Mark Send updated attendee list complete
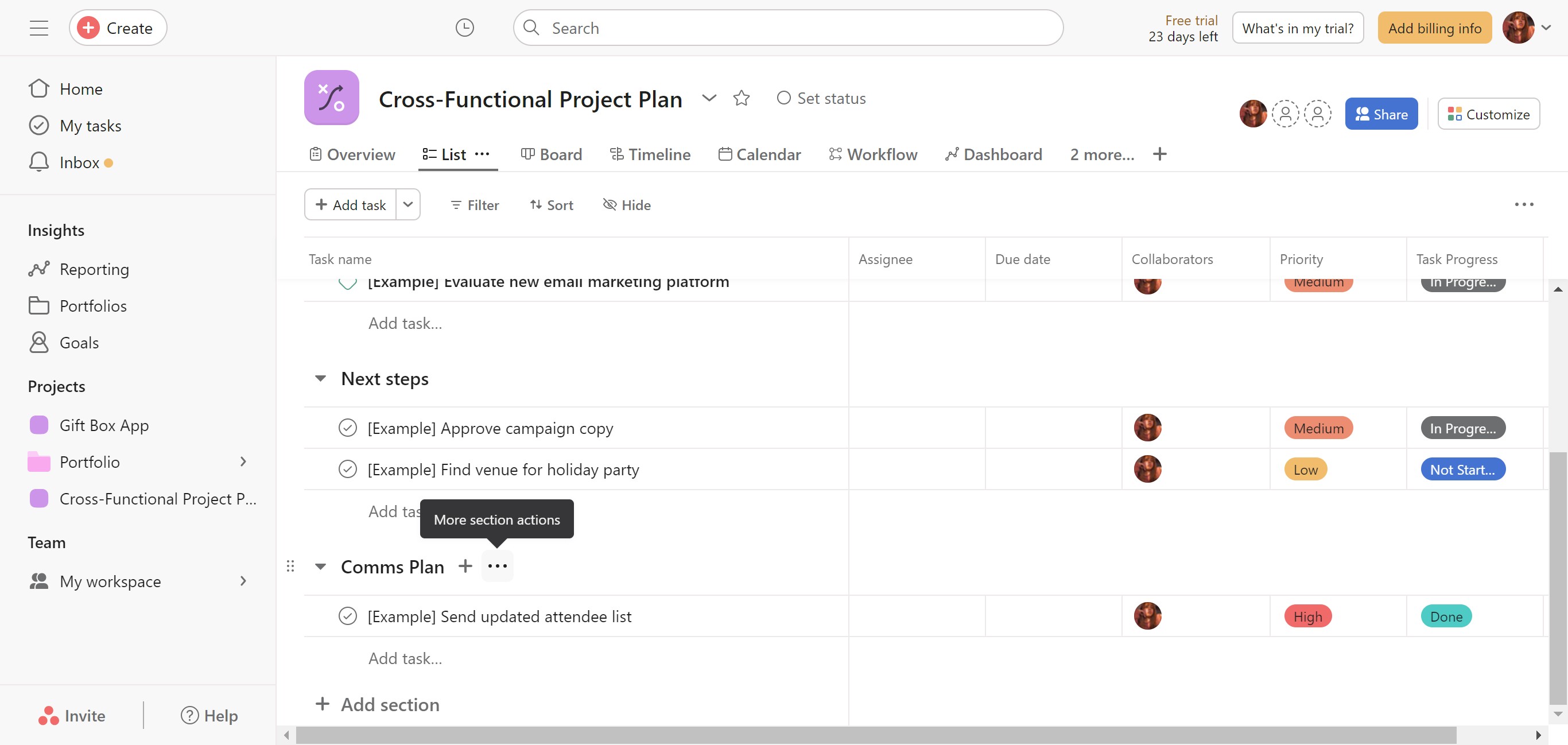1568x745 pixels. tap(348, 616)
